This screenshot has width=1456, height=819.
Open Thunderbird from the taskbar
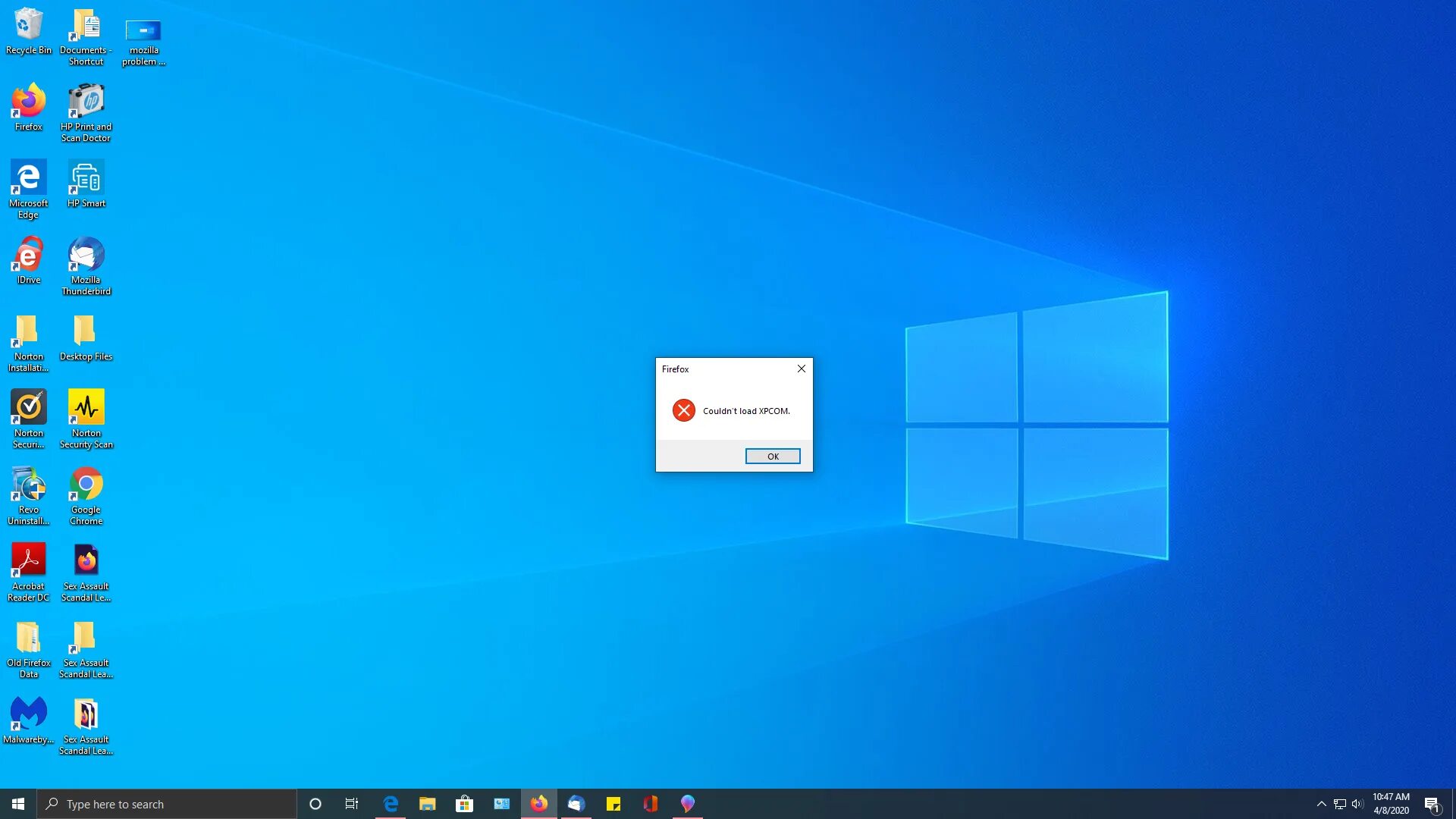pyautogui.click(x=576, y=804)
